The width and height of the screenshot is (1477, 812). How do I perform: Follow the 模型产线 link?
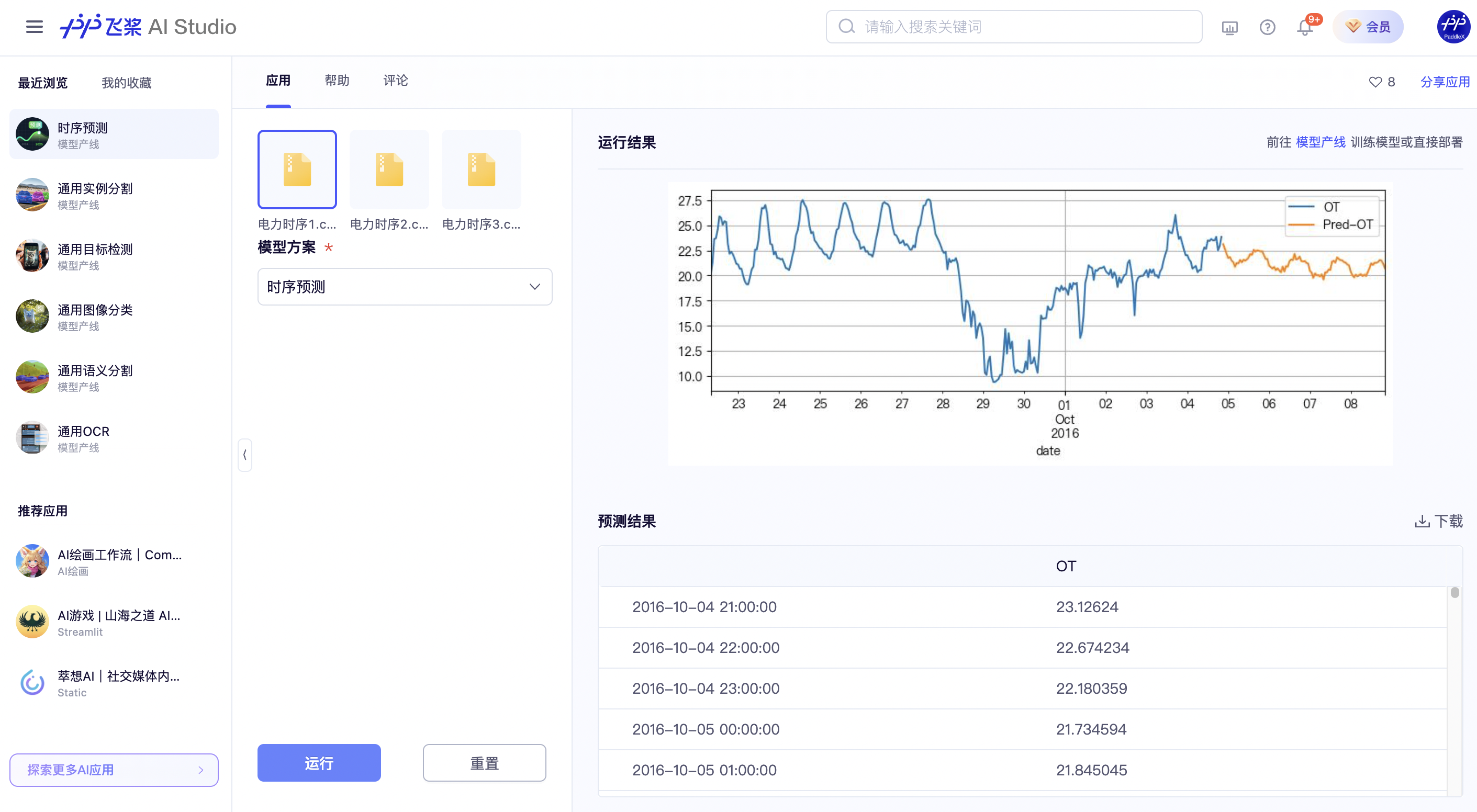click(x=1320, y=142)
